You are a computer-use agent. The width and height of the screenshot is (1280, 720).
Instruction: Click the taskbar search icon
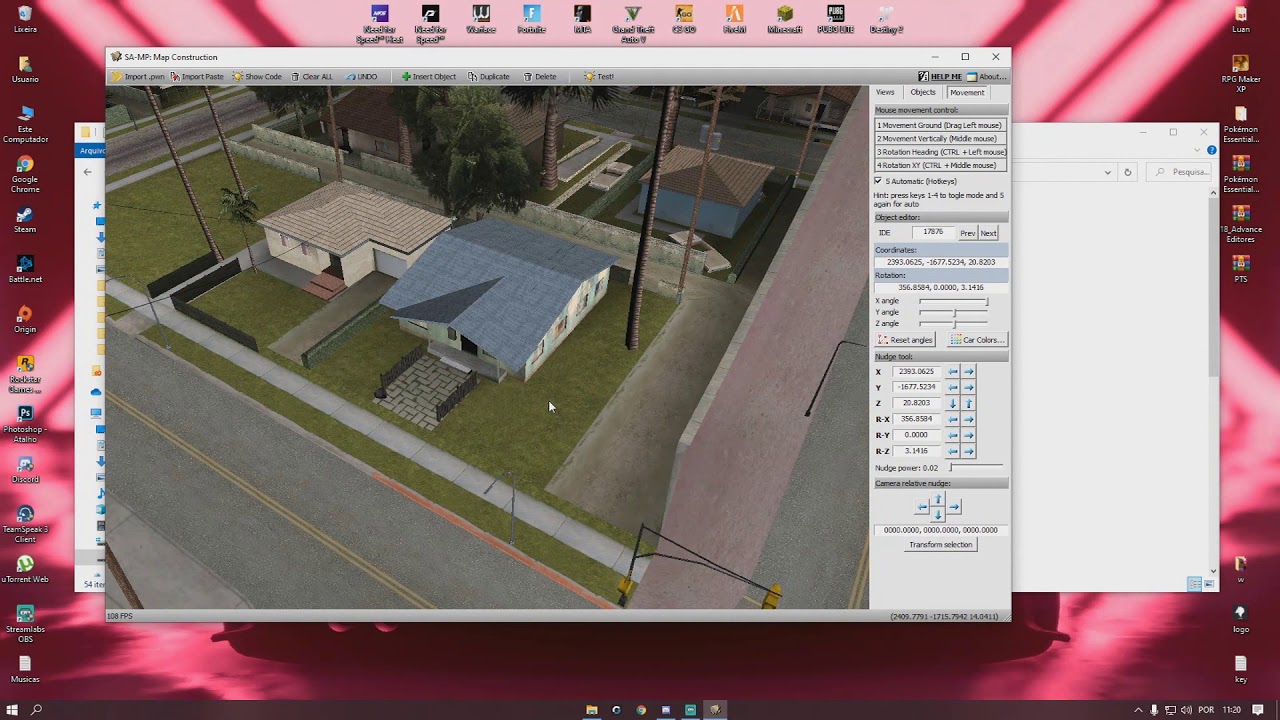[x=37, y=710]
